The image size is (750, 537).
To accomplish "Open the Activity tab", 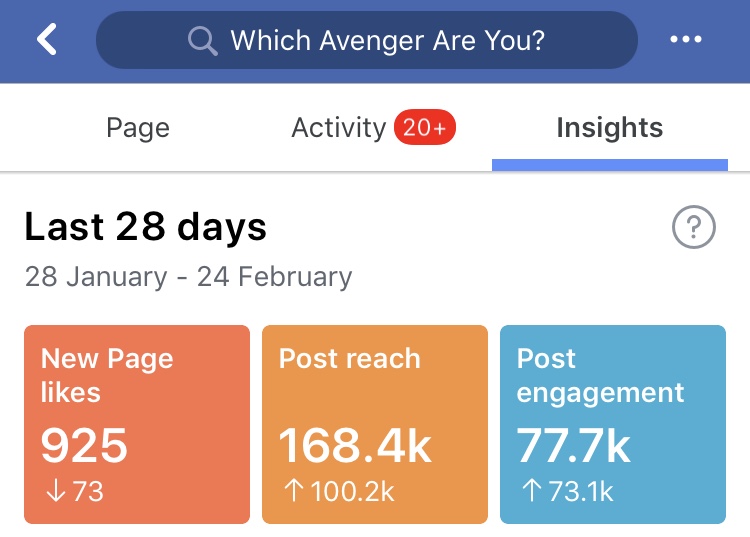I will [x=338, y=128].
